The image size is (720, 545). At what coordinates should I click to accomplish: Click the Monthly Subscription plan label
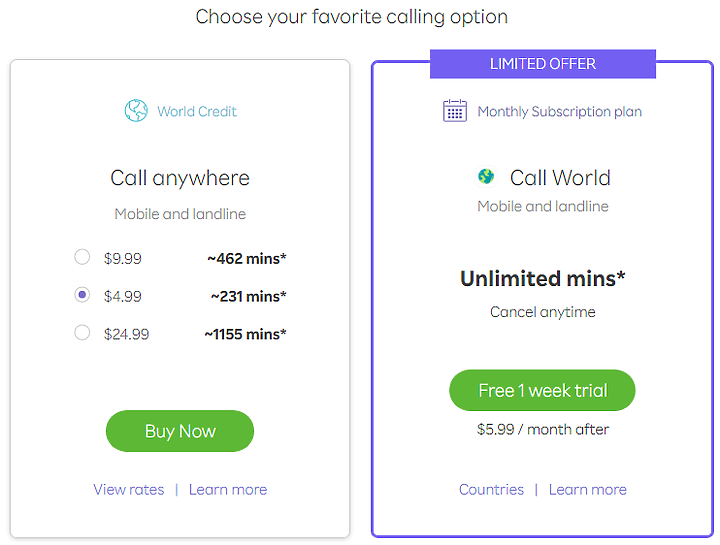[559, 112]
